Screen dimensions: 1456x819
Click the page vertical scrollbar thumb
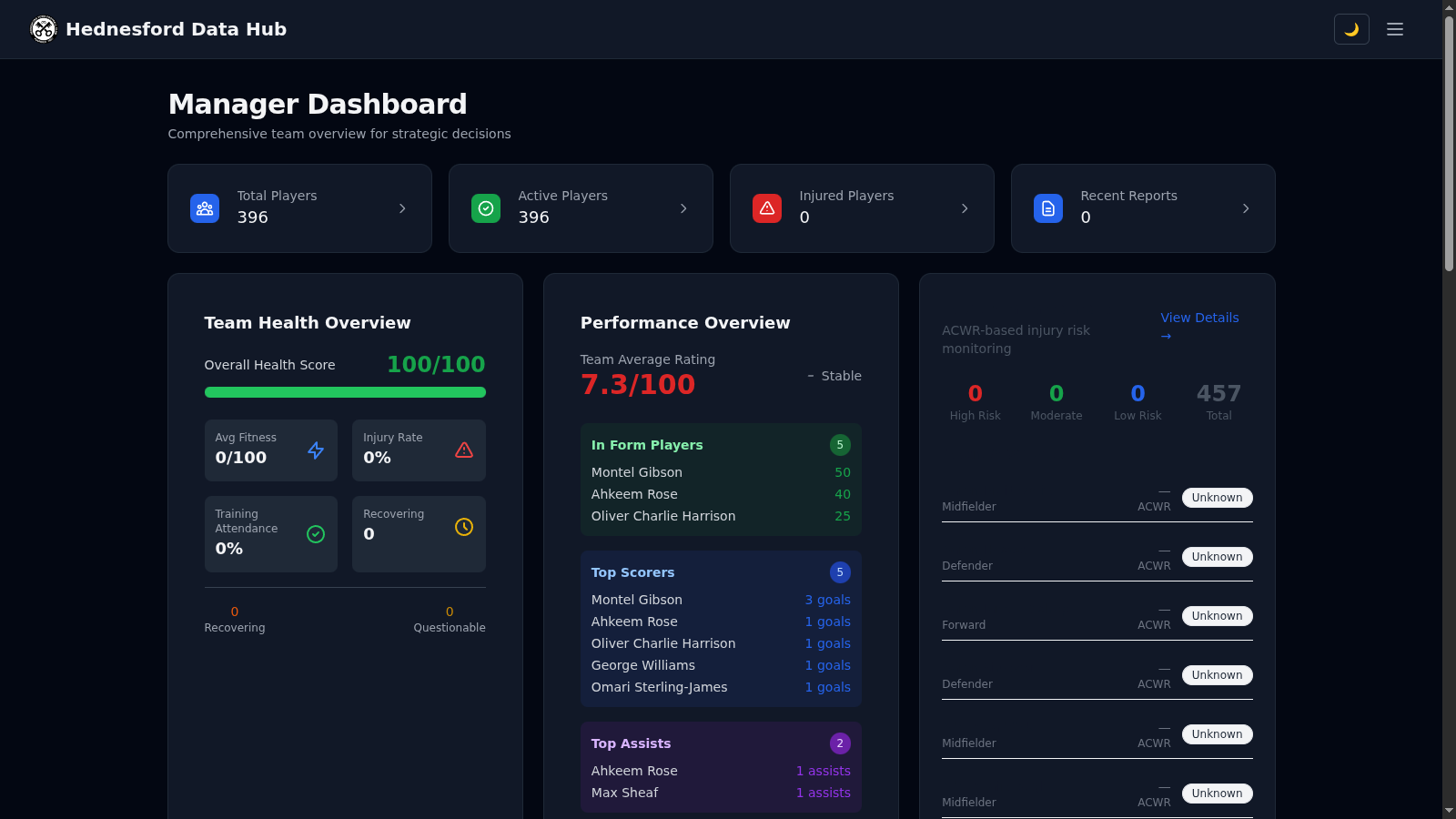pos(1449,143)
